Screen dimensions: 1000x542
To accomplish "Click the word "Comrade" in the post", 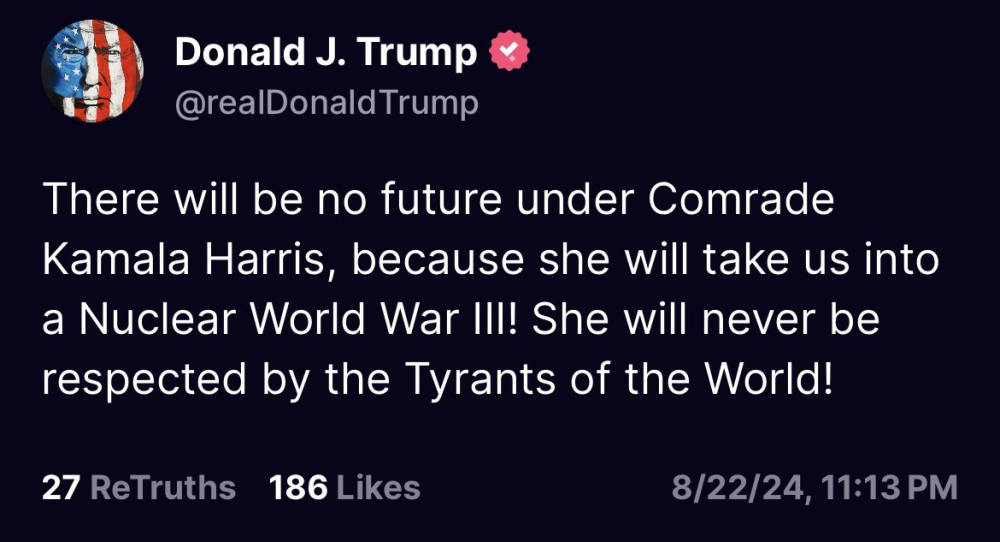I will coord(741,201).
